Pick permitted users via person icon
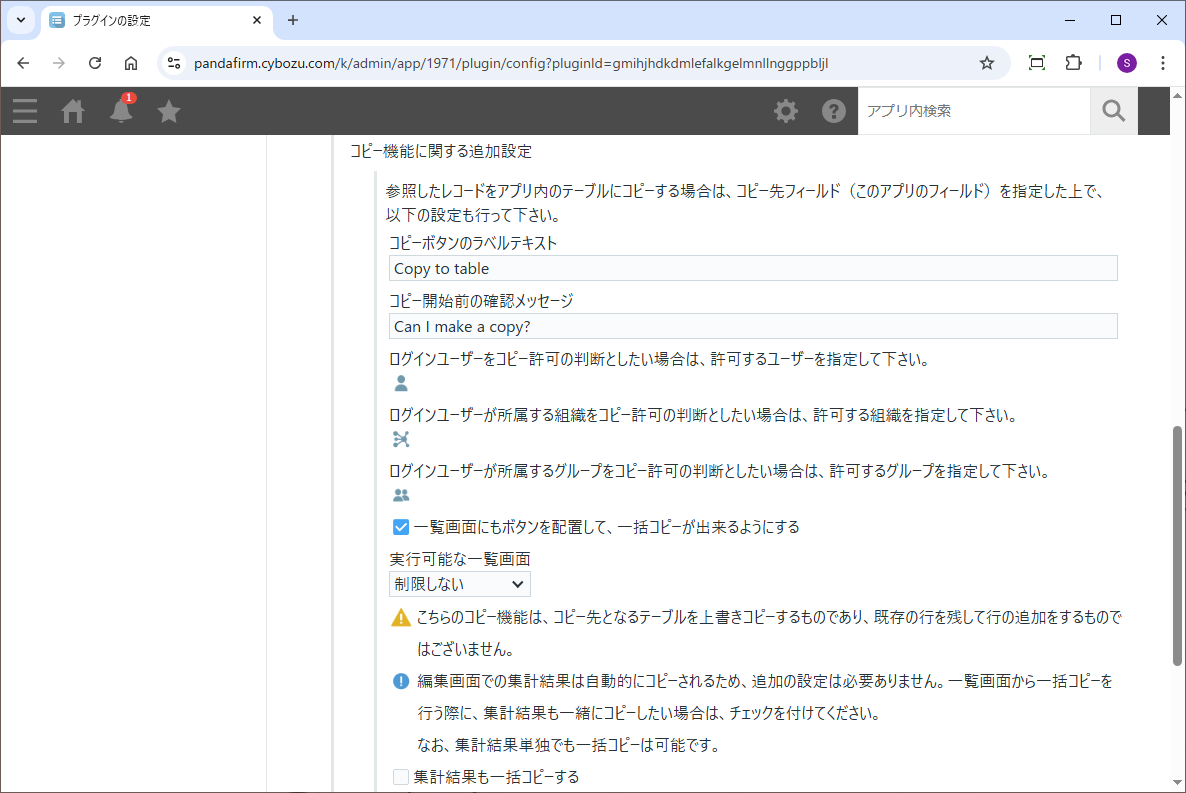The height and width of the screenshot is (793, 1186). 401,383
